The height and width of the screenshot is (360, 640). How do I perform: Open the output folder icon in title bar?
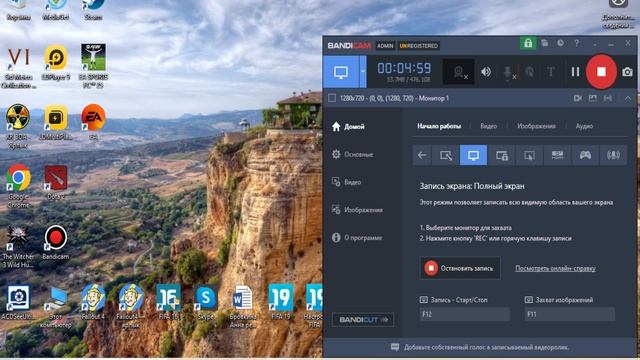click(x=544, y=43)
